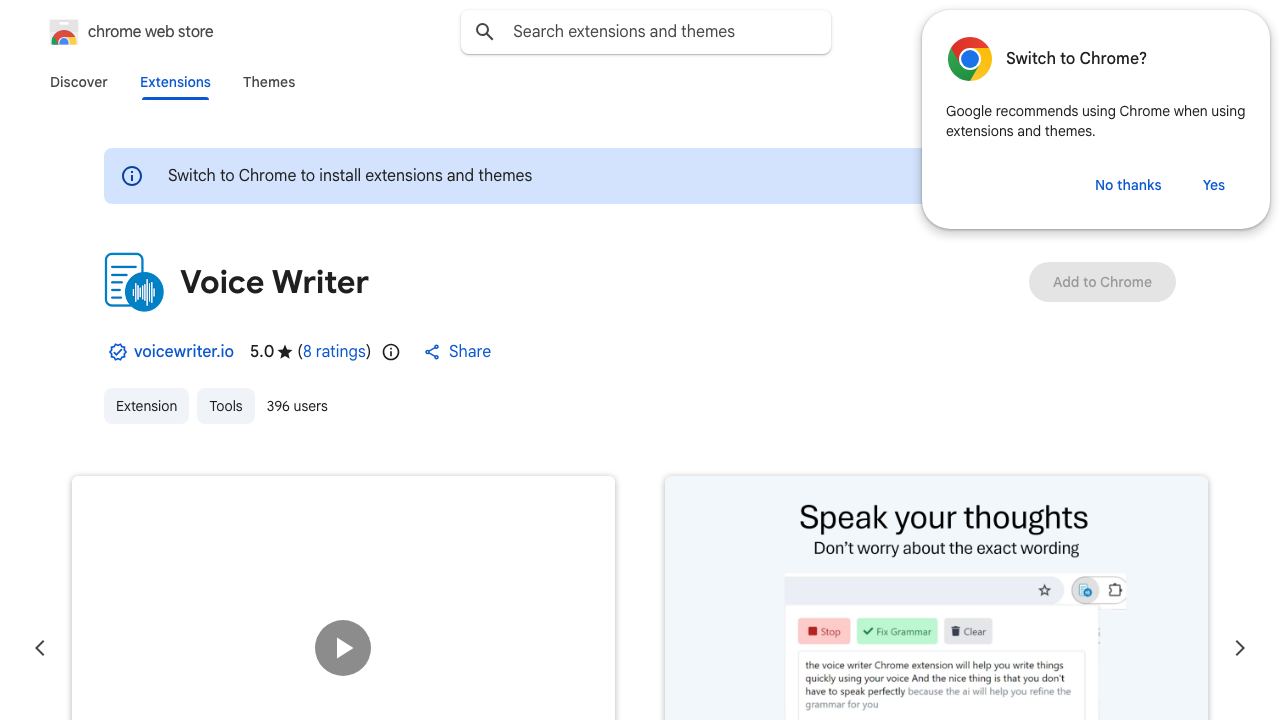1280x720 pixels.
Task: Click Clear in the screenshot preview
Action: (968, 631)
